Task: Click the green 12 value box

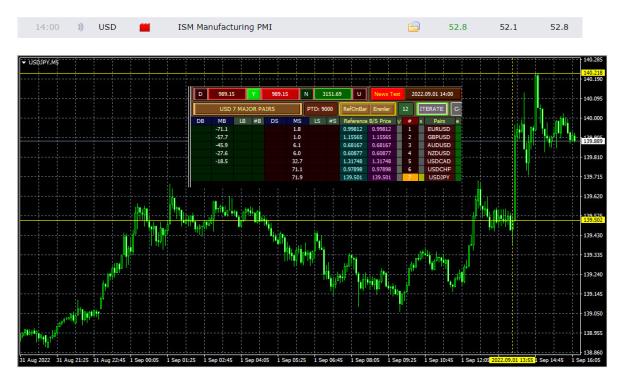Action: [x=405, y=109]
